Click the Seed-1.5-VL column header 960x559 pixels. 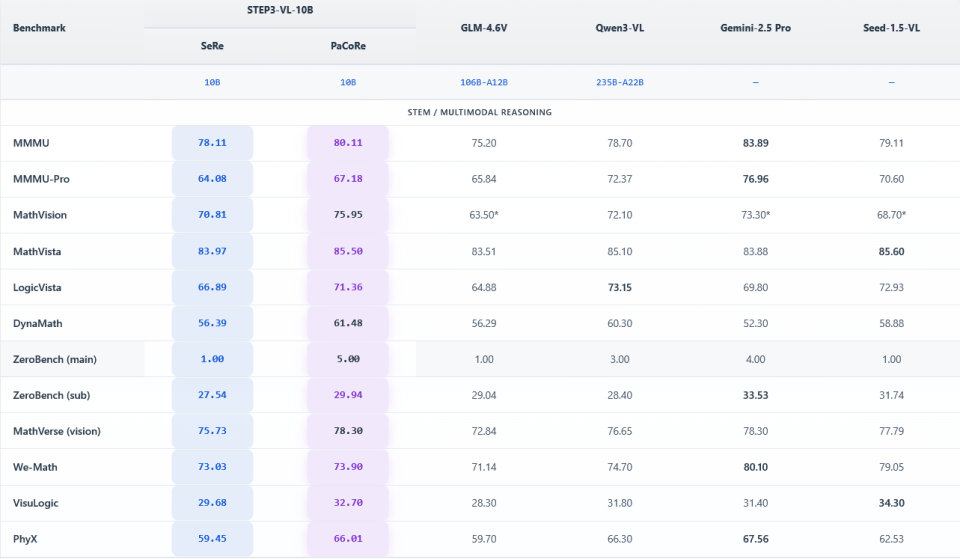[x=891, y=28]
